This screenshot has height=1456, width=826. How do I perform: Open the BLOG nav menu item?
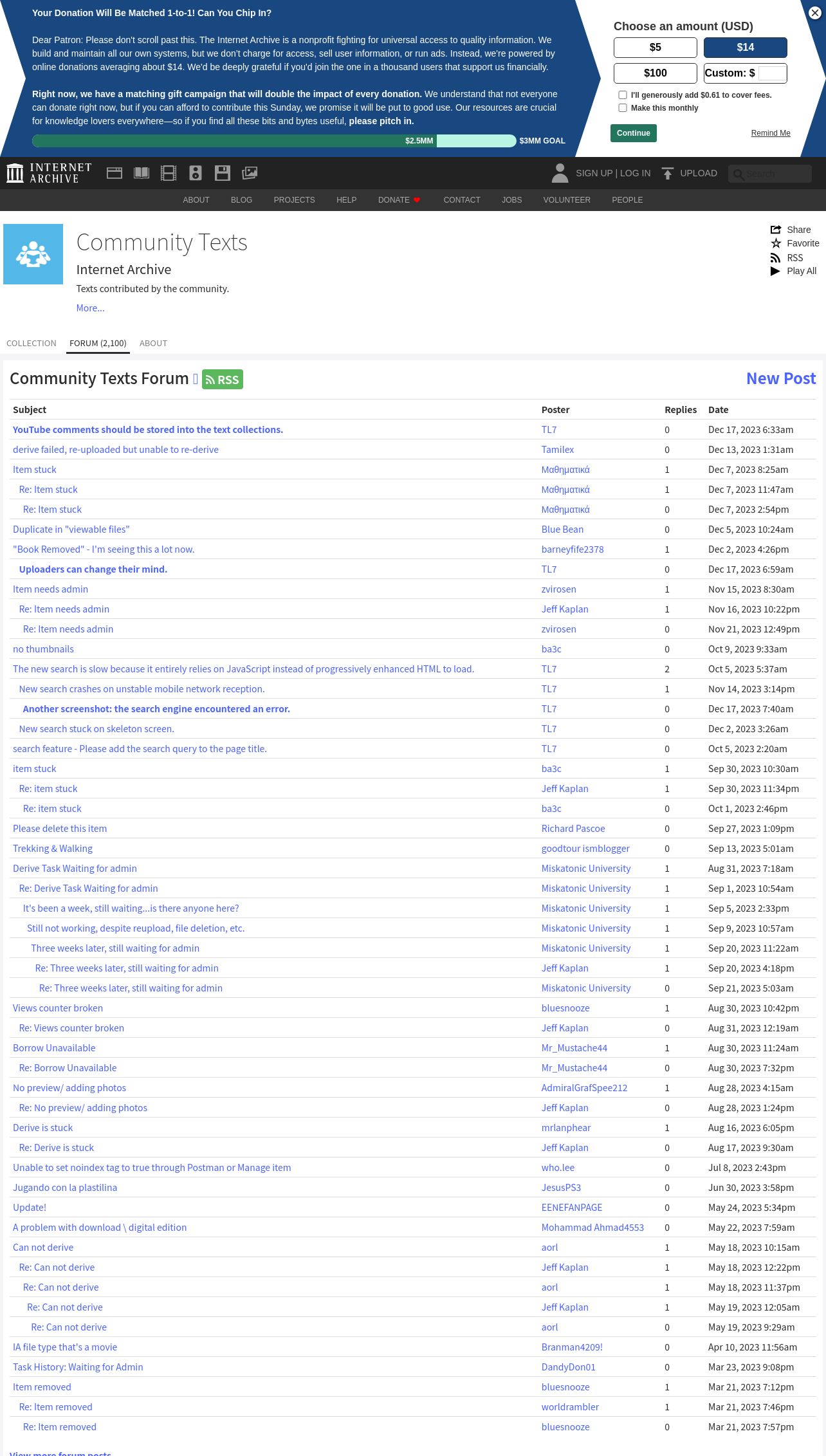pos(241,200)
